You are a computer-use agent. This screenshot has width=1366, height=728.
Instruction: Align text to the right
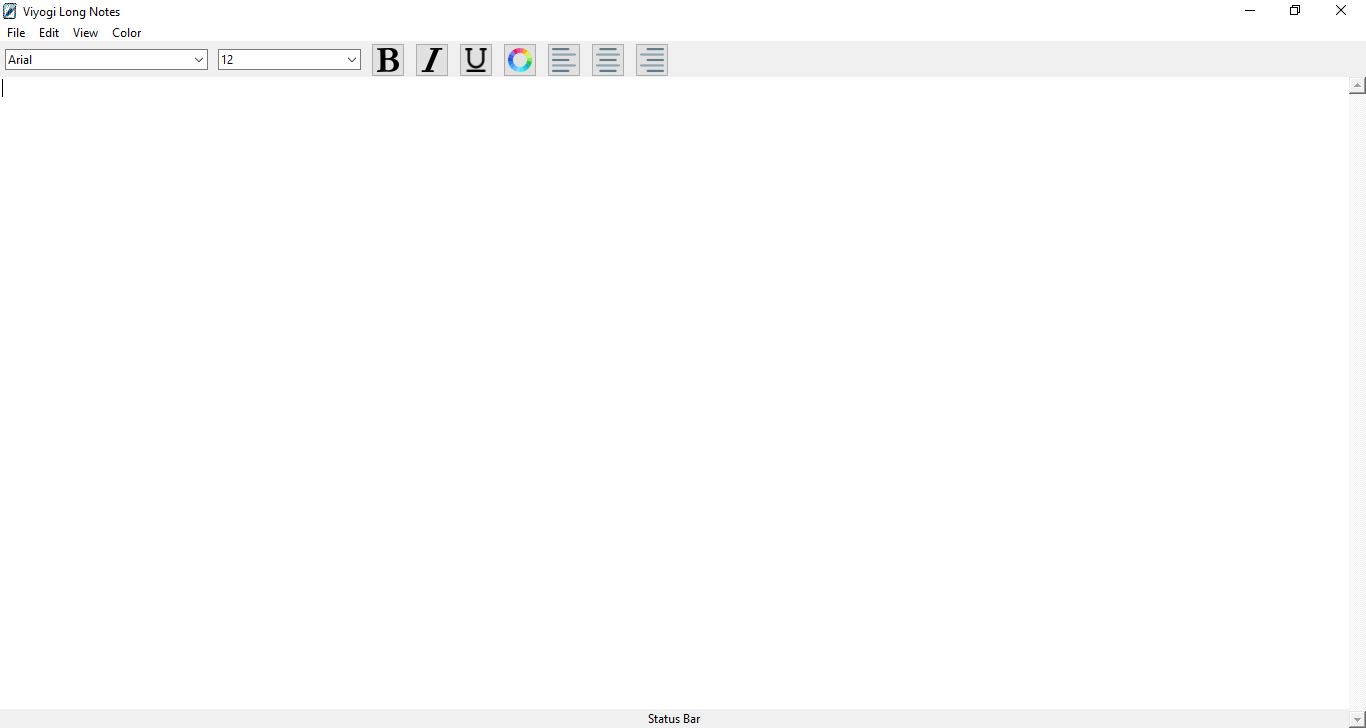(652, 60)
